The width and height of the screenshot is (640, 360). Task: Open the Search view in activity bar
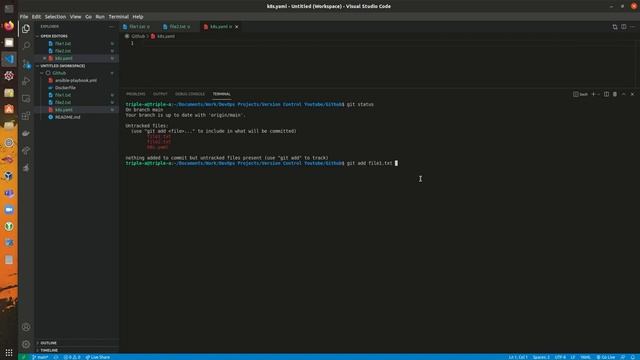26,45
